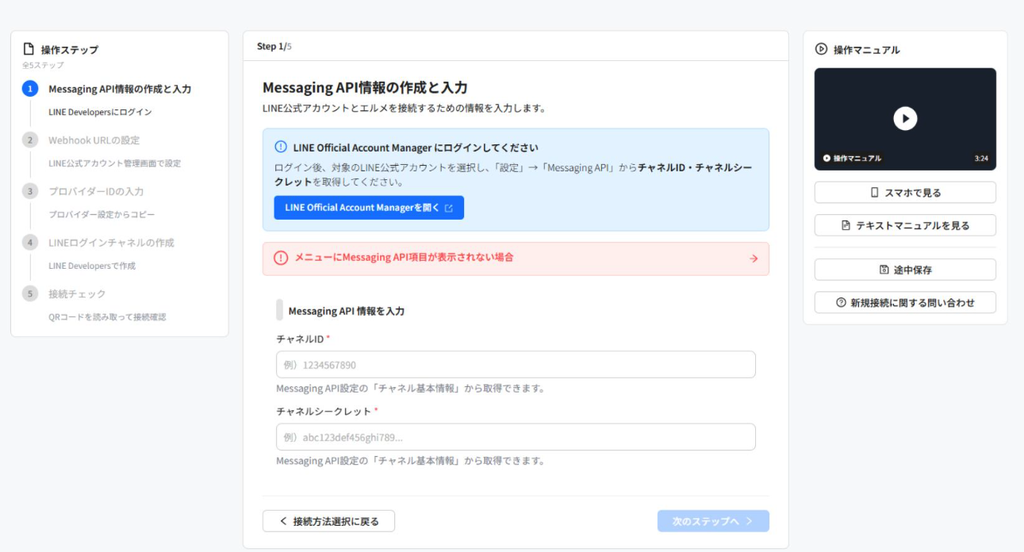Click the 操作マニュアル caption on the video
The width and height of the screenshot is (1024, 552).
coord(852,158)
